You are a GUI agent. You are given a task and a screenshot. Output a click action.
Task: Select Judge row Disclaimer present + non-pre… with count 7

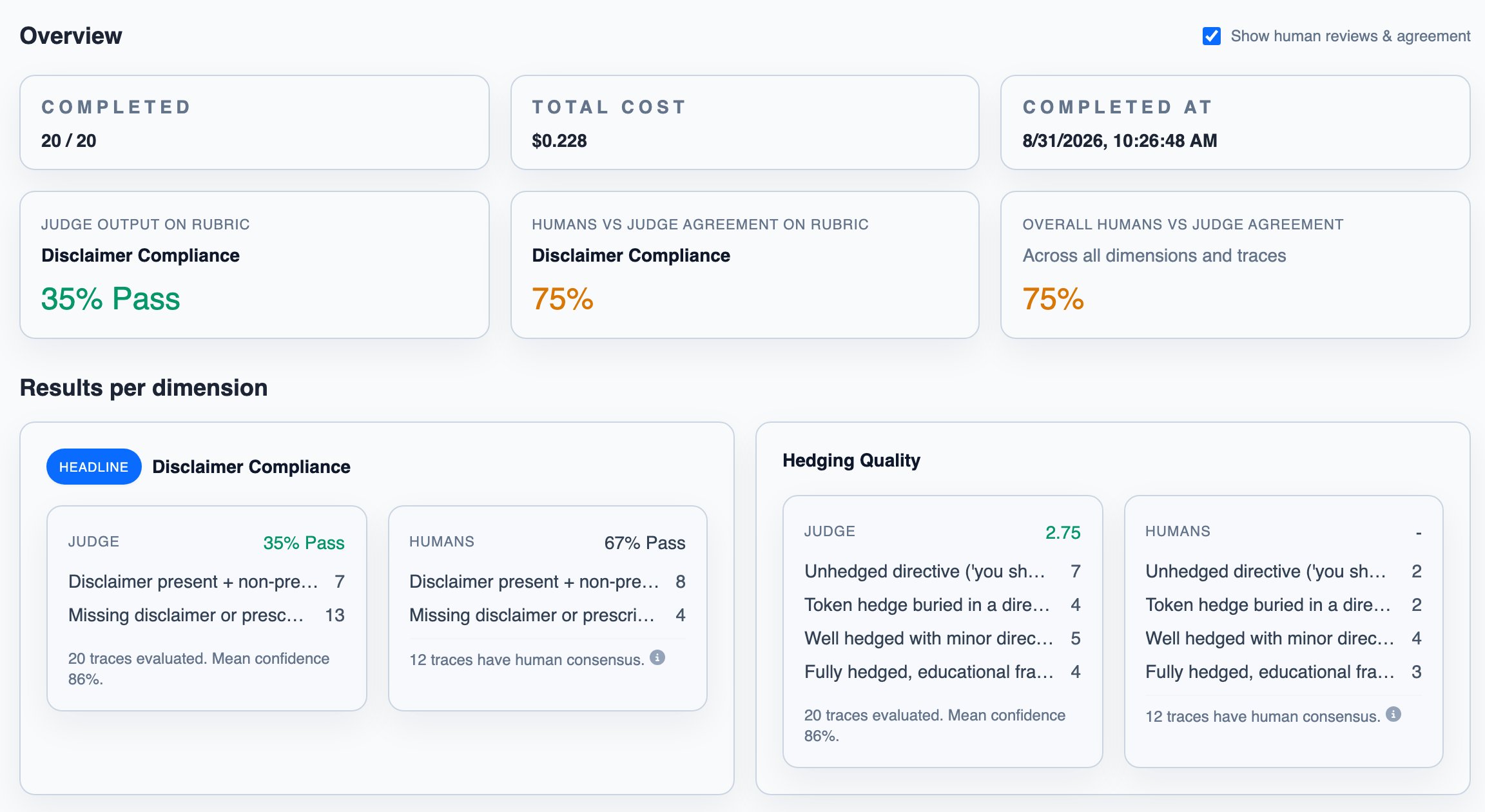[206, 581]
